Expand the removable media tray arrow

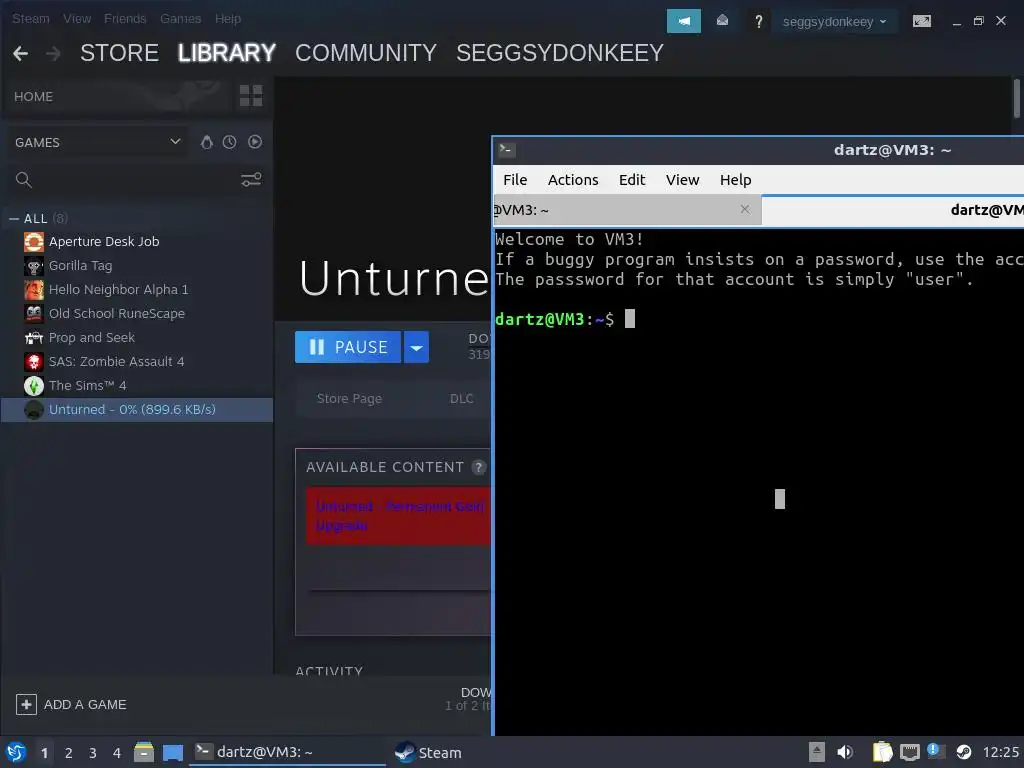tap(816, 752)
